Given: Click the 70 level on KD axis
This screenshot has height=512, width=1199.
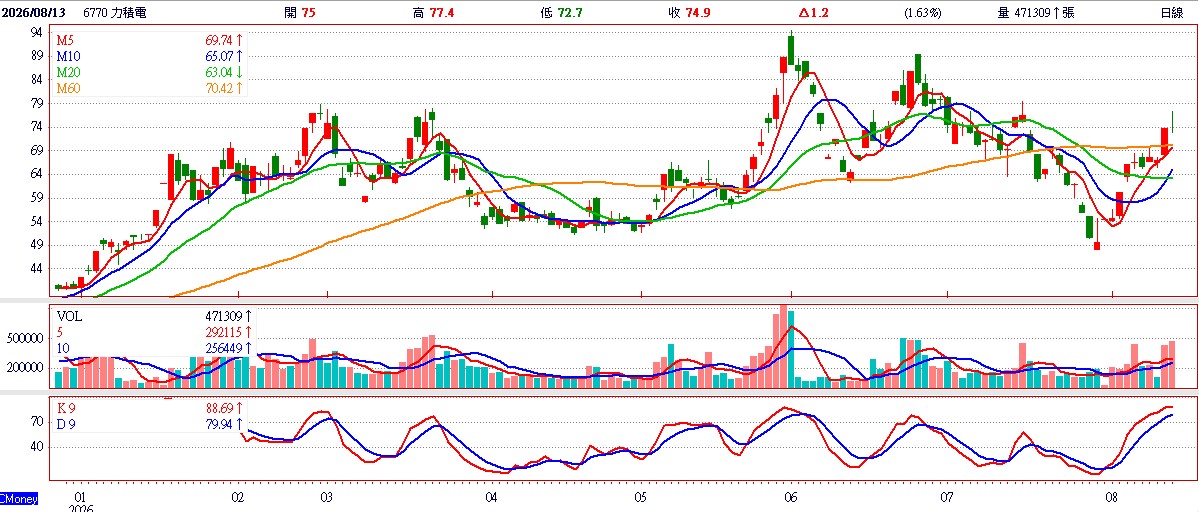Looking at the screenshot, I should click(37, 421).
